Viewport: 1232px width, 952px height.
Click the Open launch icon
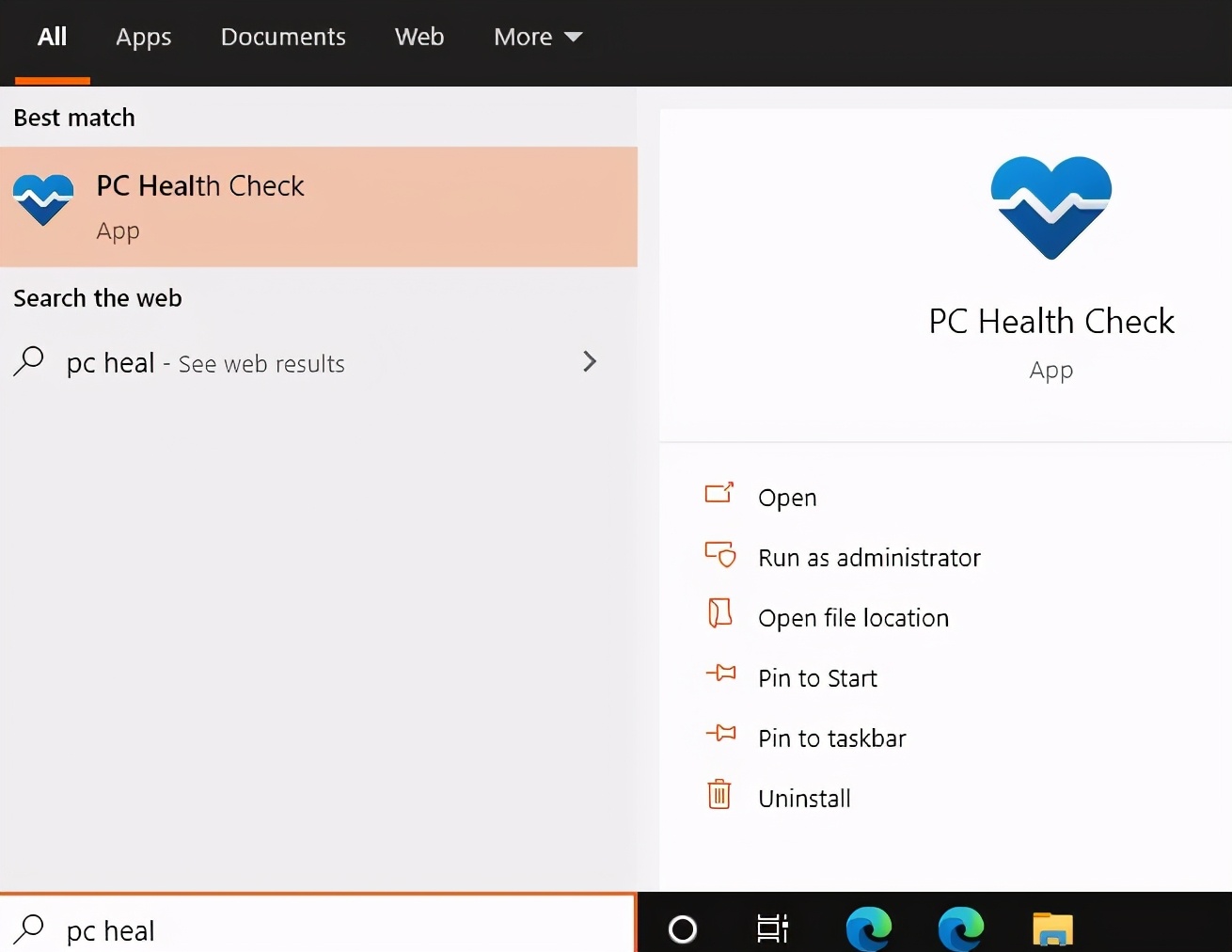click(x=719, y=493)
